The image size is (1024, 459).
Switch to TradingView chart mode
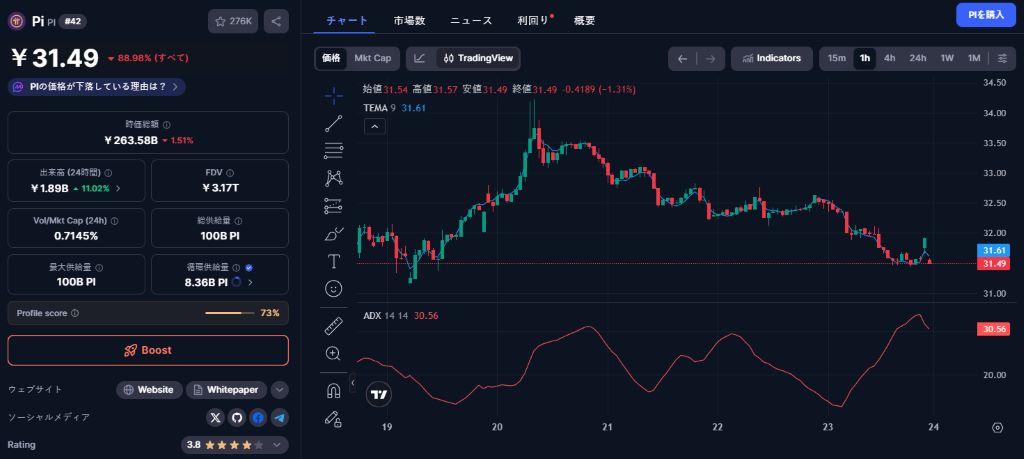[x=477, y=59]
